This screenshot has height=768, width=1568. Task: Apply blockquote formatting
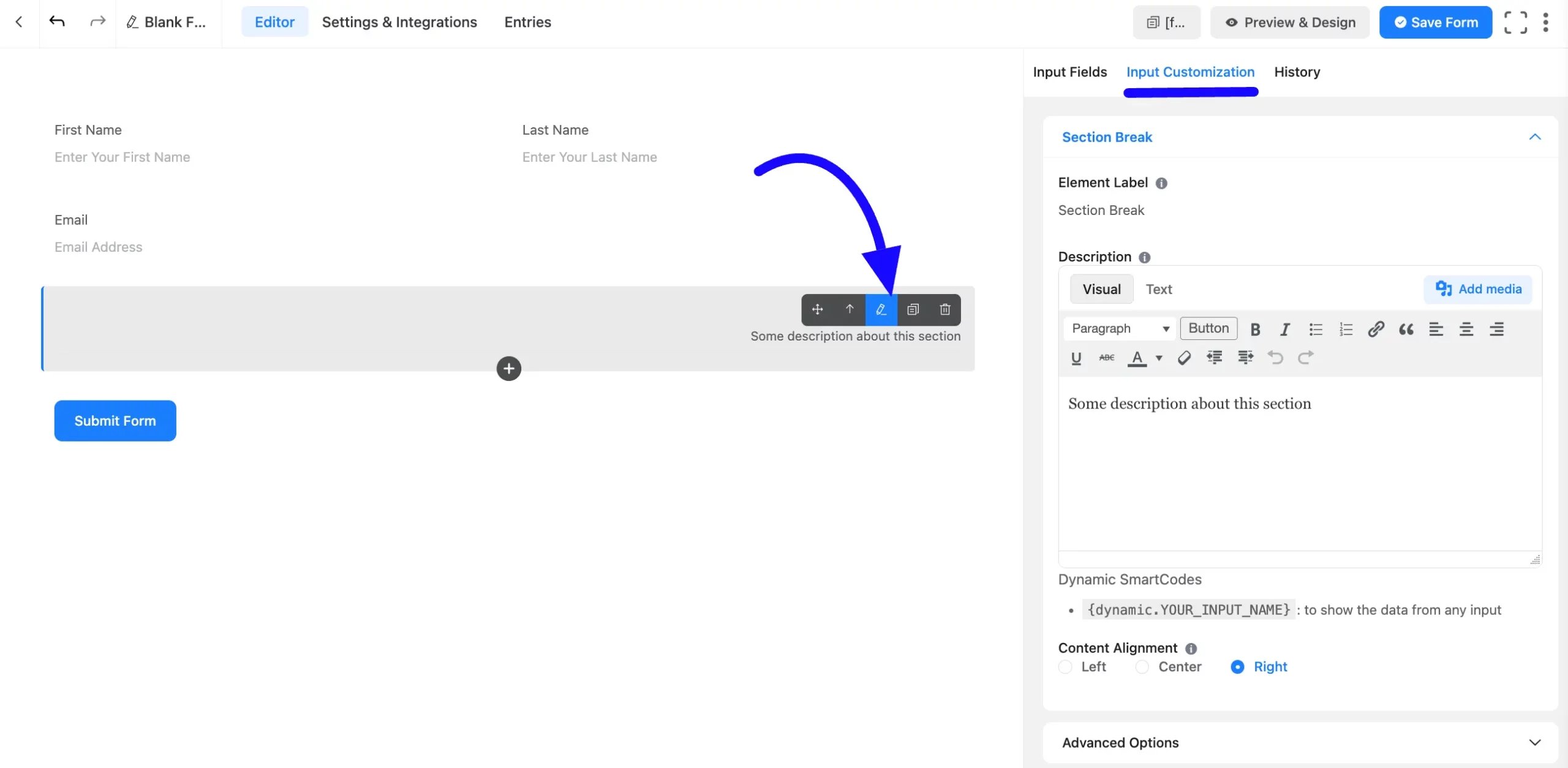(1406, 329)
